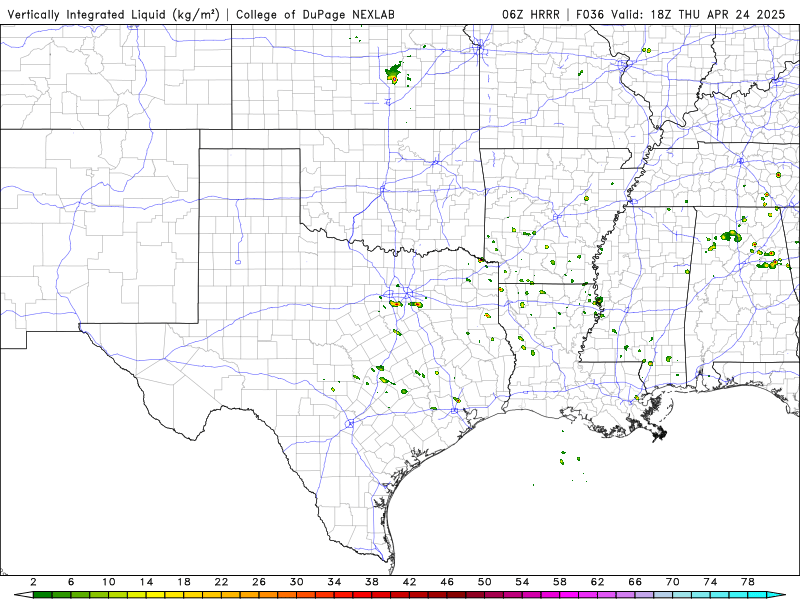Screen dimensions: 800x600
Task: Click the legend value "22"
Action: point(221,582)
